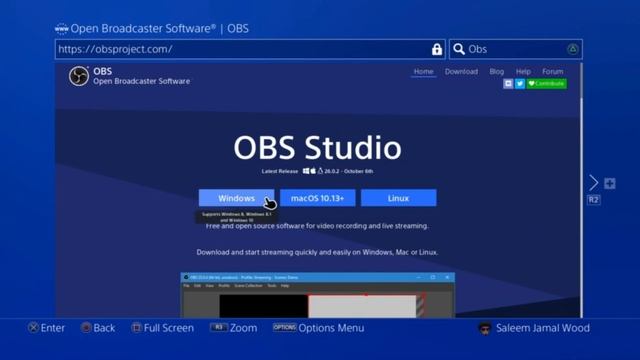Click the Latest Release version text
The height and width of the screenshot is (360, 640).
[317, 171]
